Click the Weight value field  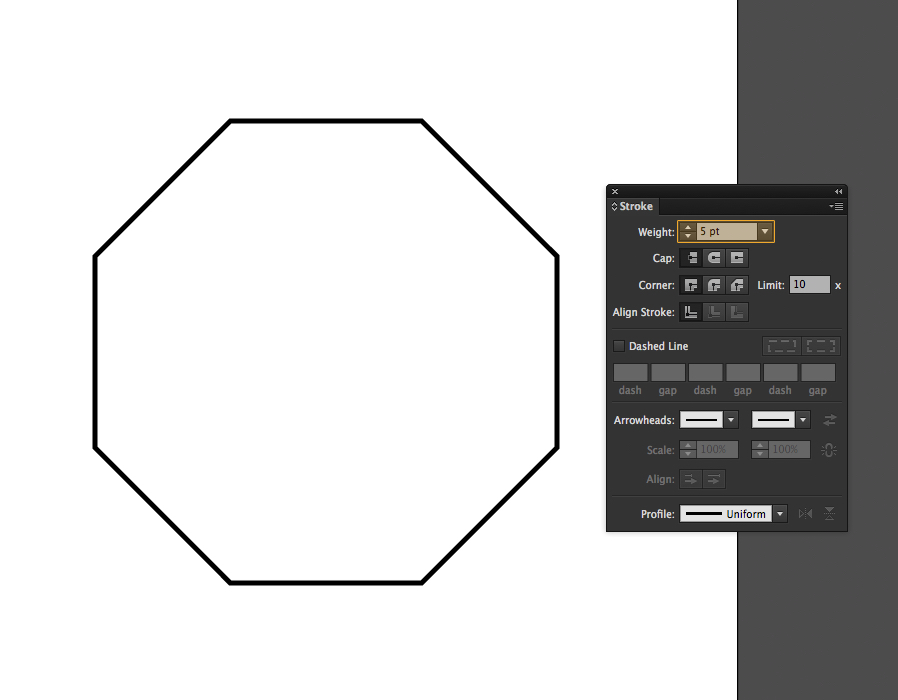pyautogui.click(x=727, y=231)
